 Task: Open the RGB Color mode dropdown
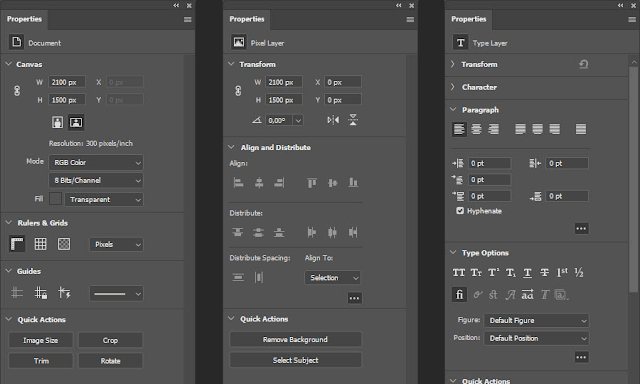tap(96, 162)
